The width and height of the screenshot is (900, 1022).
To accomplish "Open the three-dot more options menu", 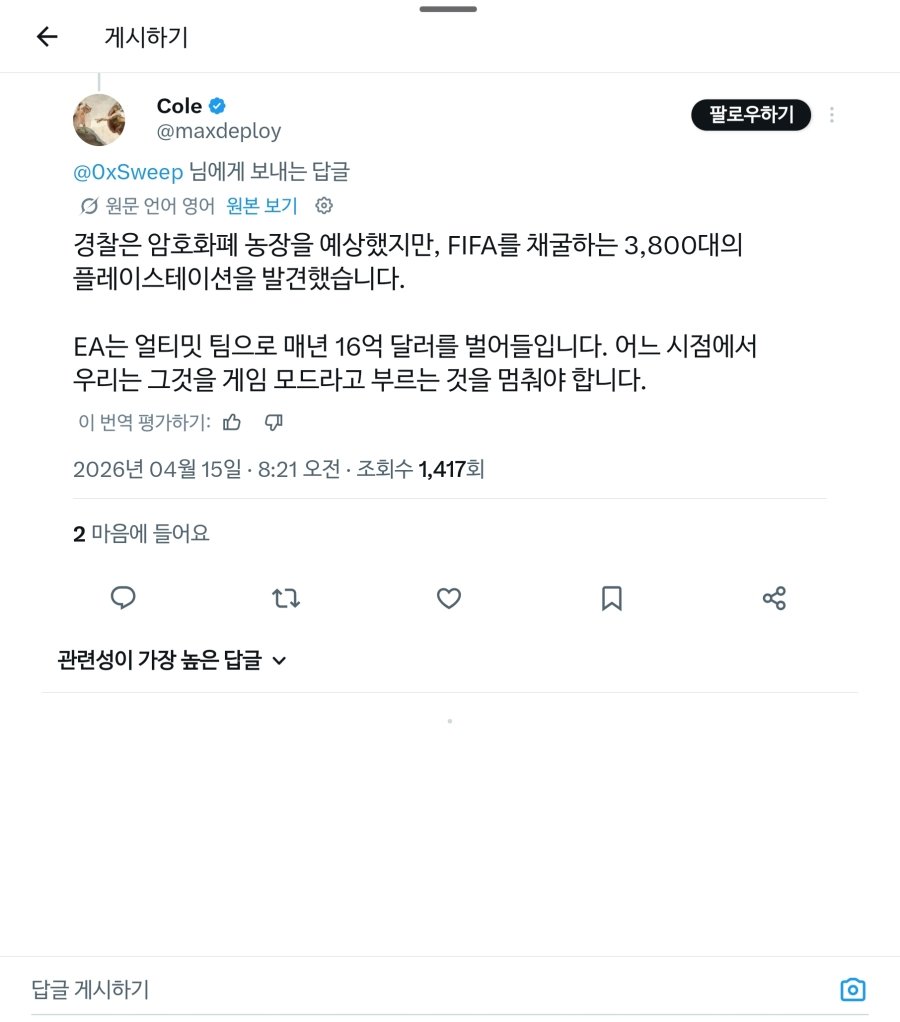I will tap(832, 115).
